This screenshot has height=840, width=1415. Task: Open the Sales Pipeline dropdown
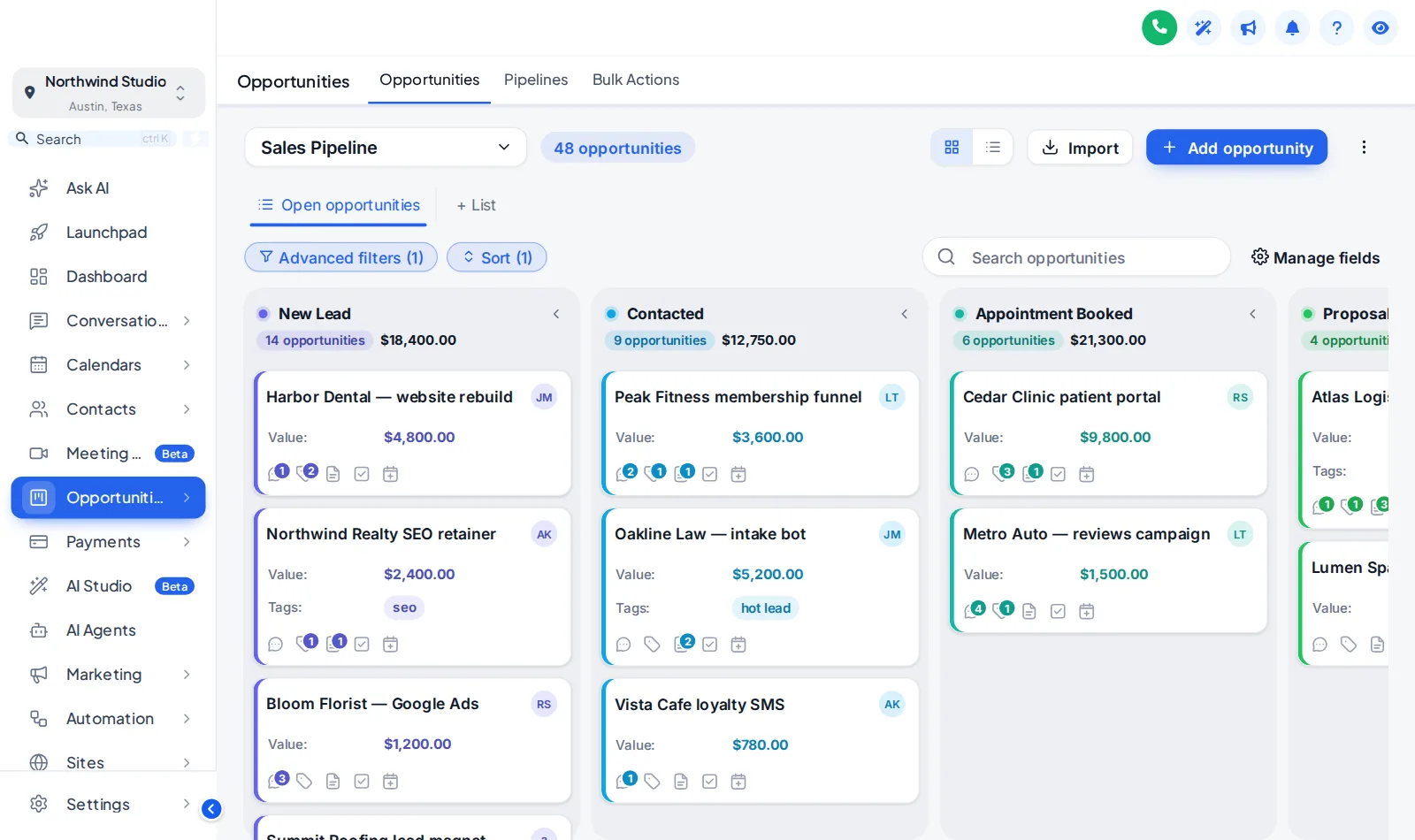coord(386,148)
